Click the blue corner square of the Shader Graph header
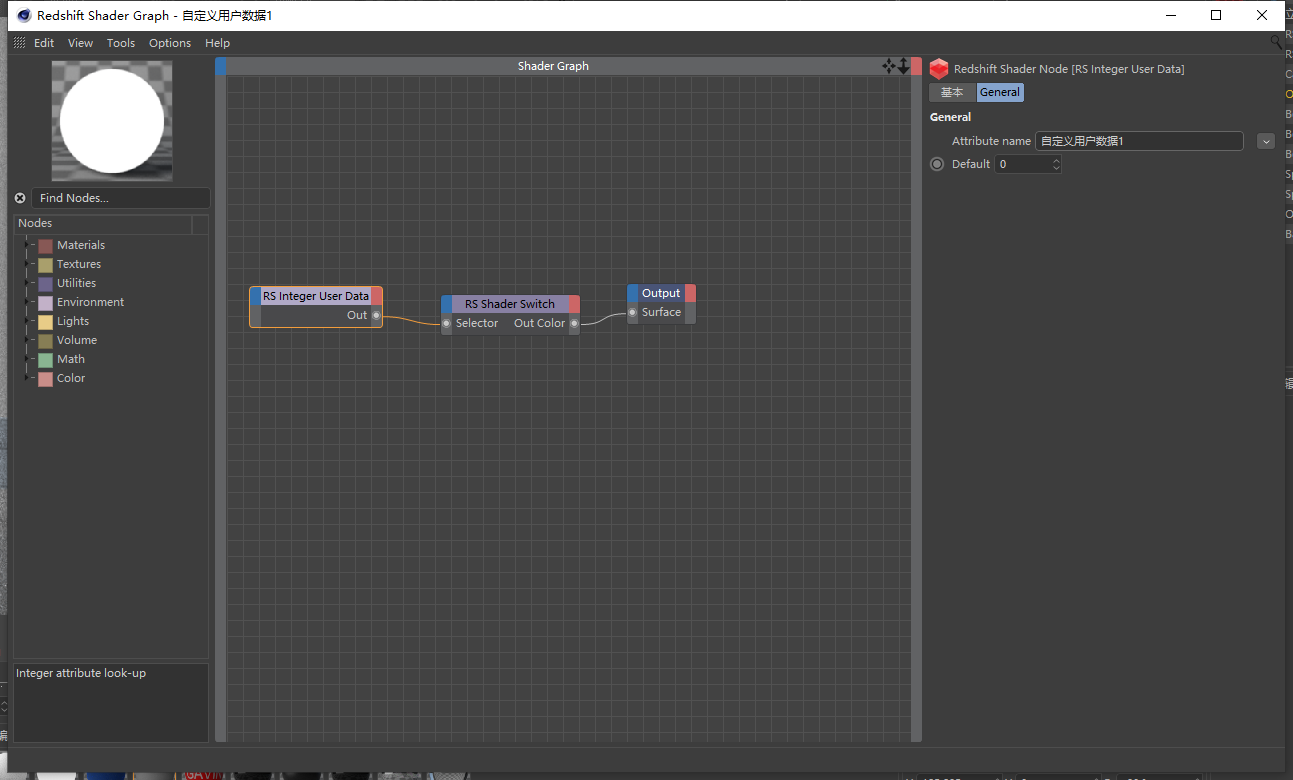The height and width of the screenshot is (780, 1293). [221, 66]
